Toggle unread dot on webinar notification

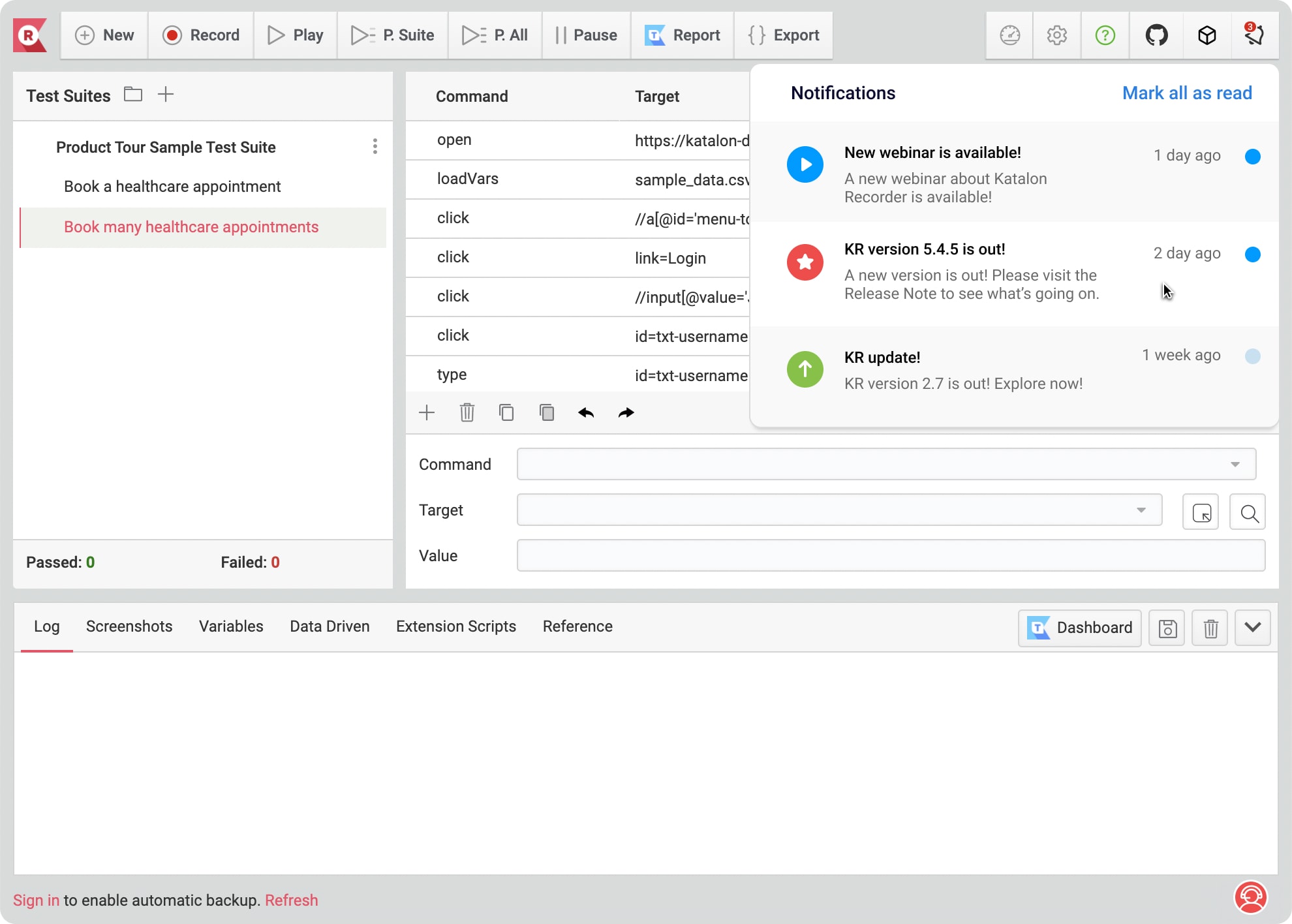pos(1252,157)
